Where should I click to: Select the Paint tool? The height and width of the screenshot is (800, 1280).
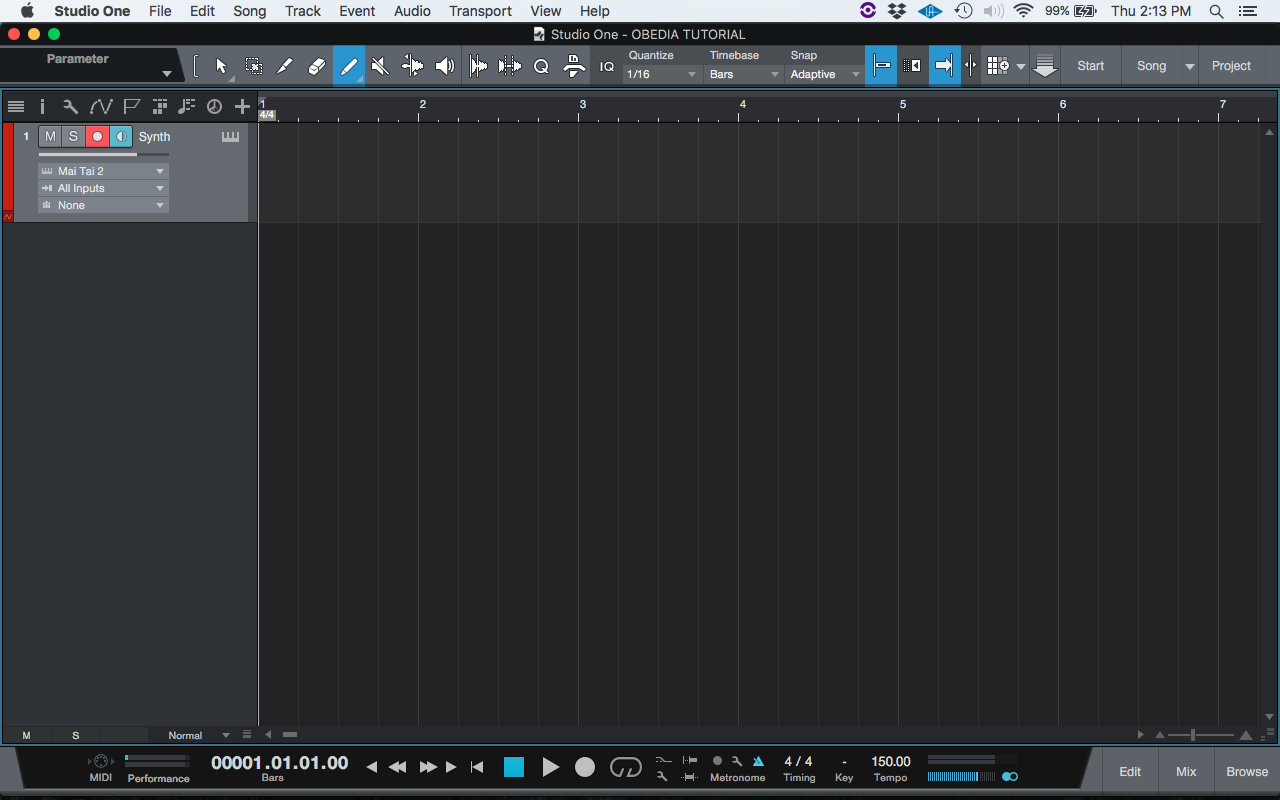coord(348,65)
